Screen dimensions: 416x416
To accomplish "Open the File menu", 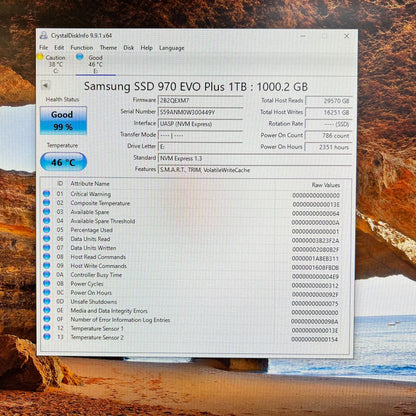I will pyautogui.click(x=44, y=48).
